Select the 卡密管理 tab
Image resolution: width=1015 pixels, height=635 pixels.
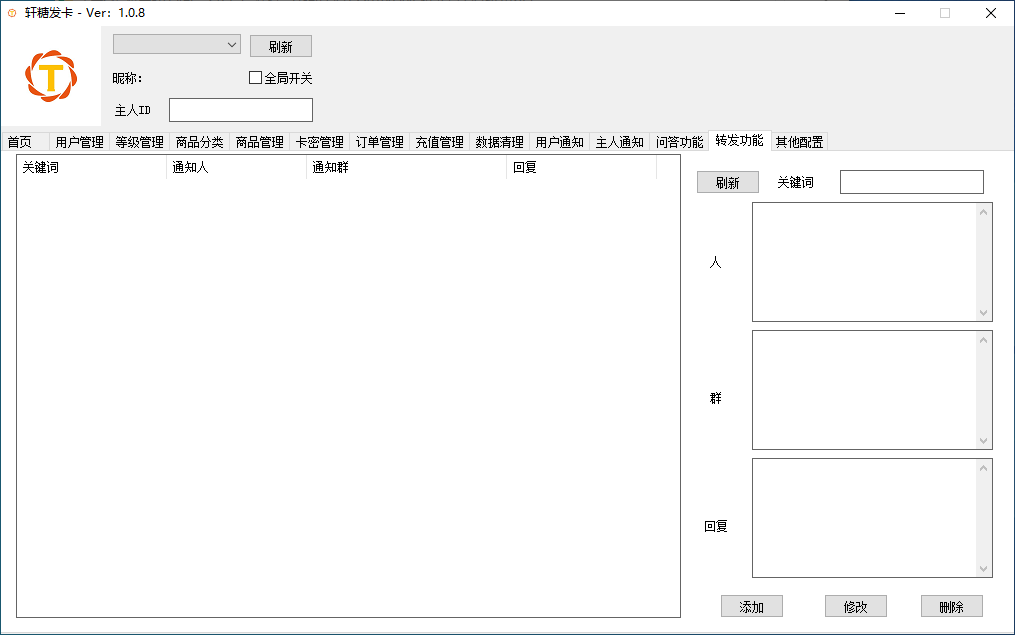pos(320,142)
